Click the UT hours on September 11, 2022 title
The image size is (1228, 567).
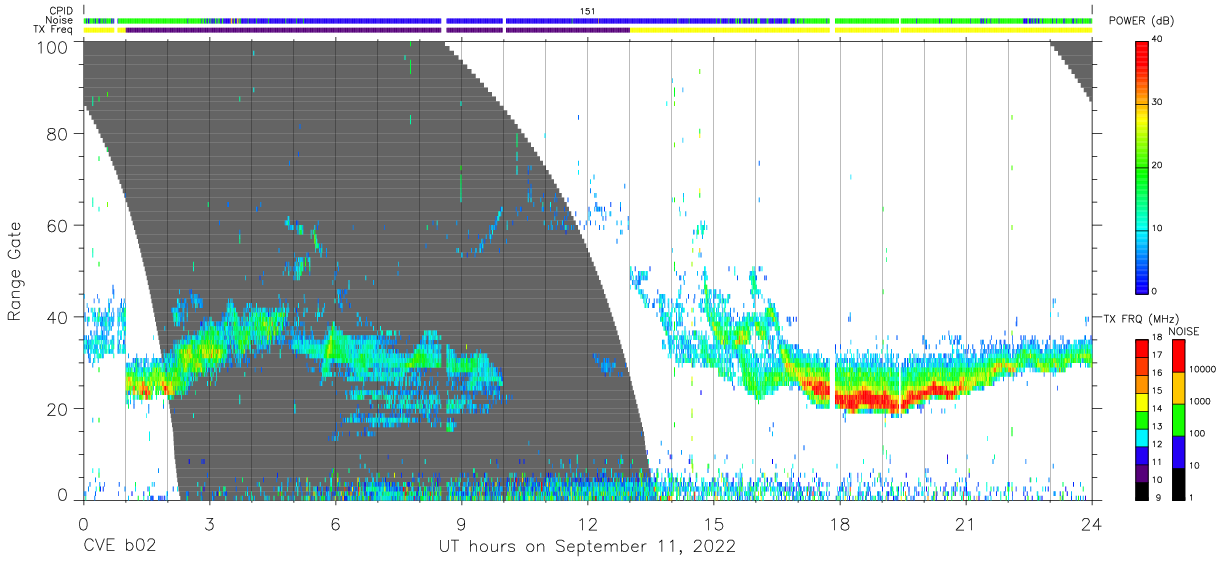tap(588, 547)
